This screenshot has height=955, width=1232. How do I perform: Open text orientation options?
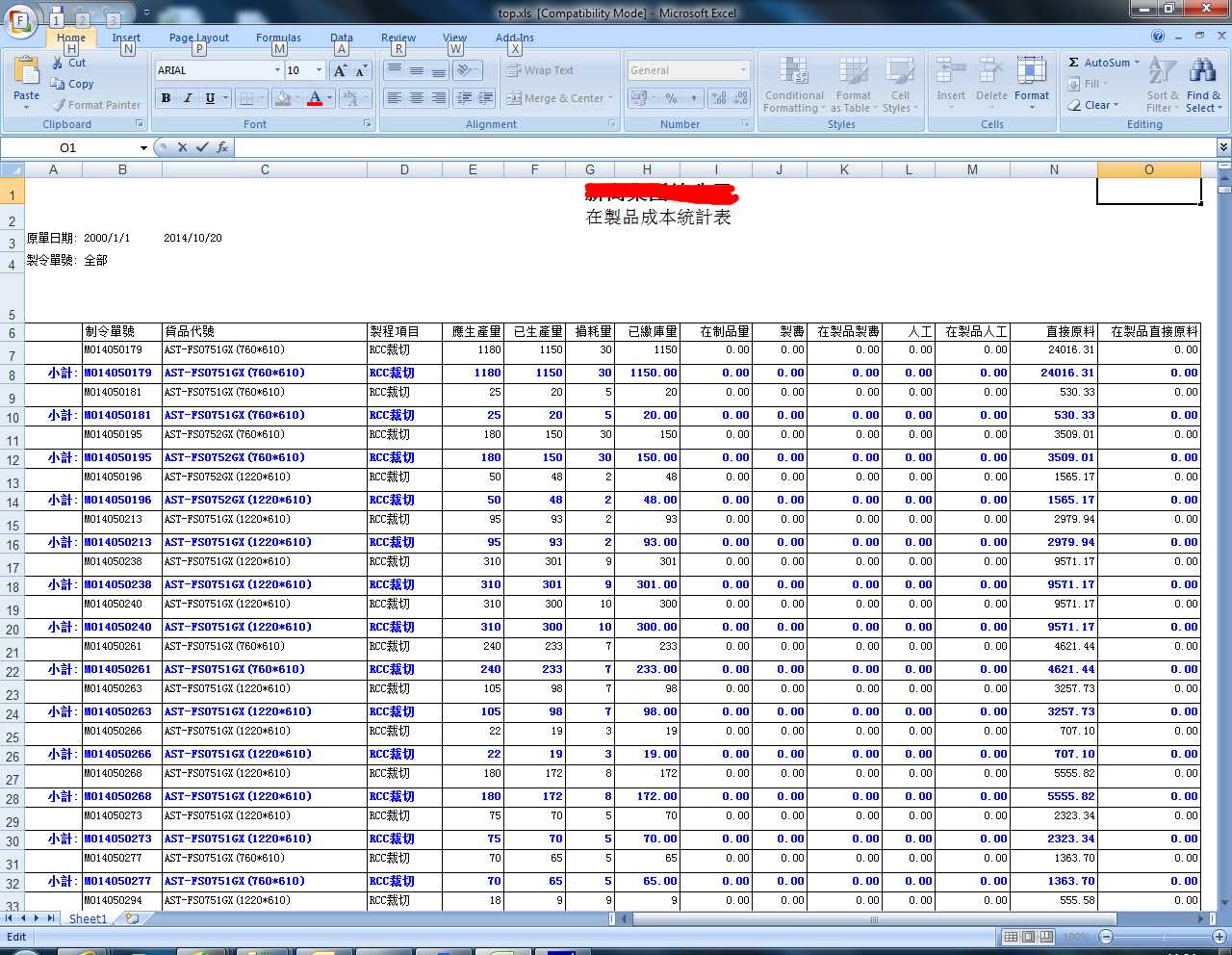[x=467, y=70]
